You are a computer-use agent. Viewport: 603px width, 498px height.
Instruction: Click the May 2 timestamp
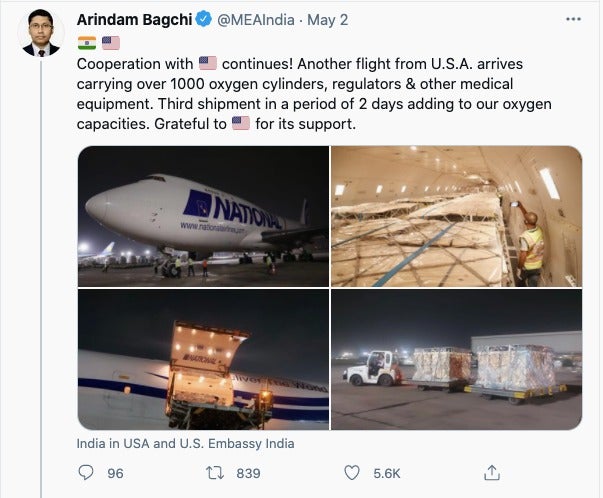click(328, 20)
